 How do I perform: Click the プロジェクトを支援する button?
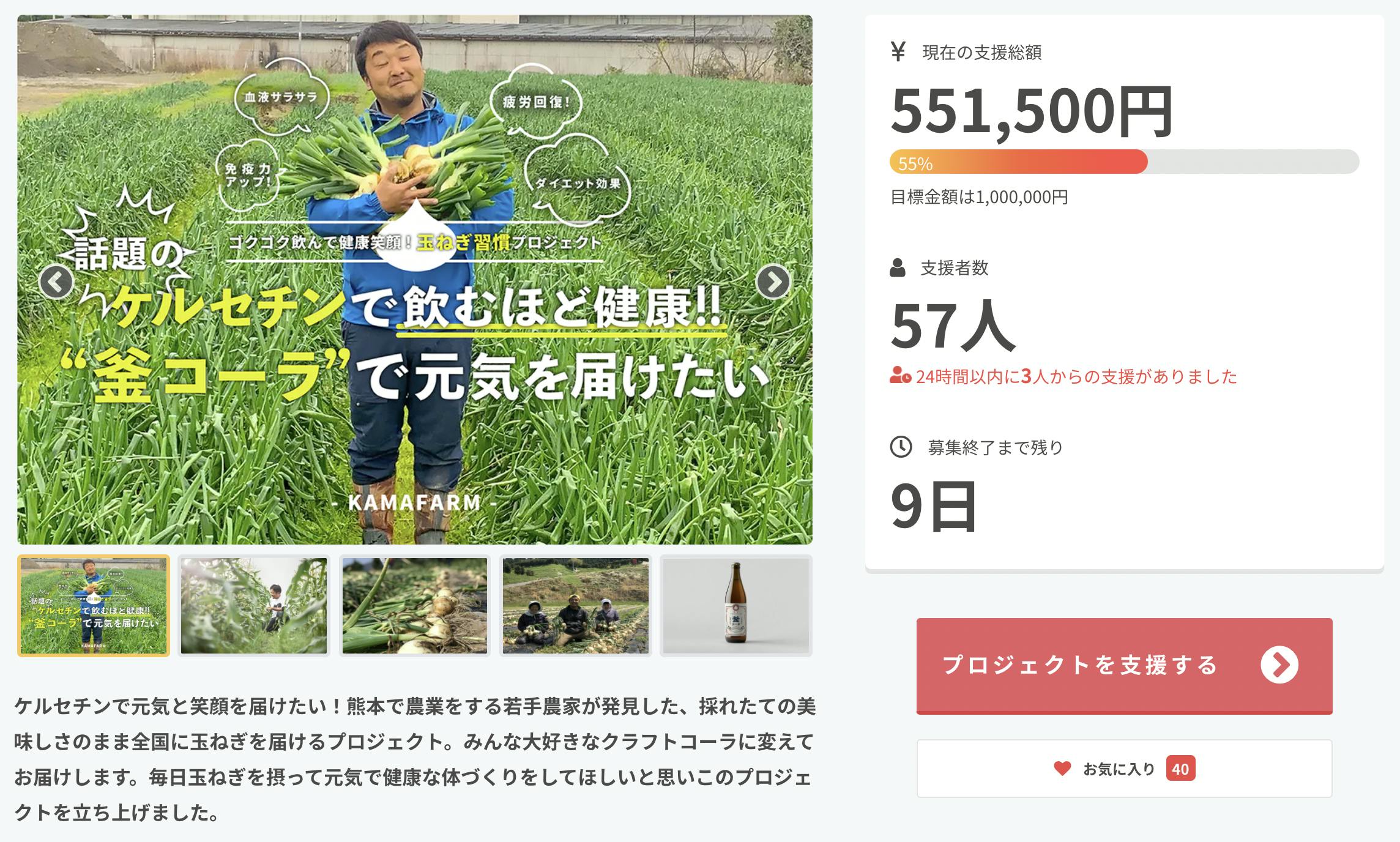(1124, 666)
